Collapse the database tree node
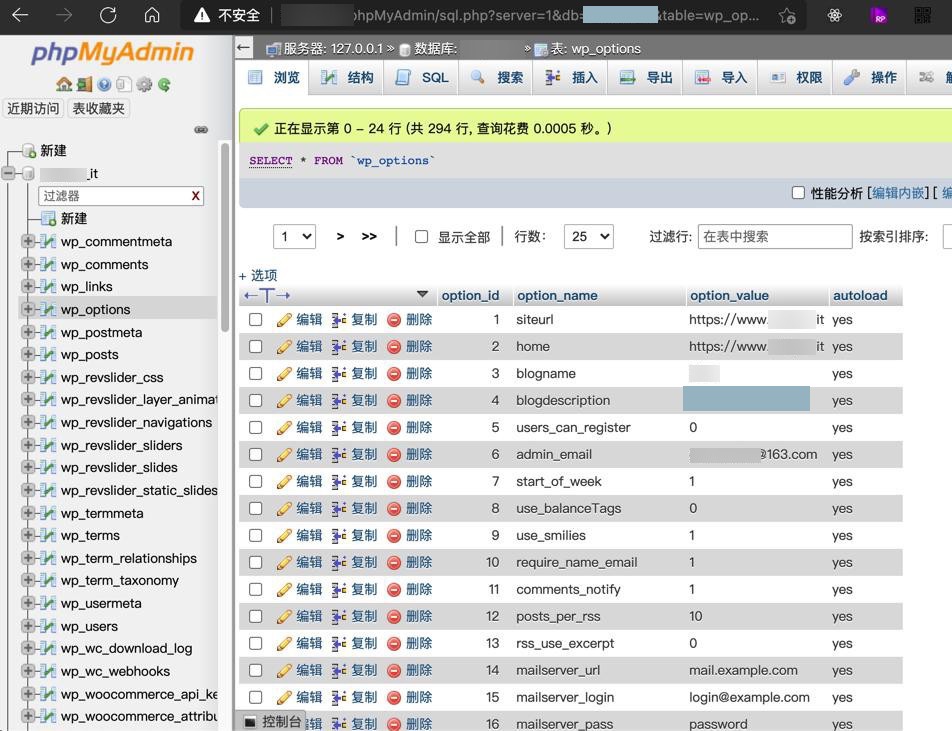Screen dimensions: 952x731 point(8,173)
